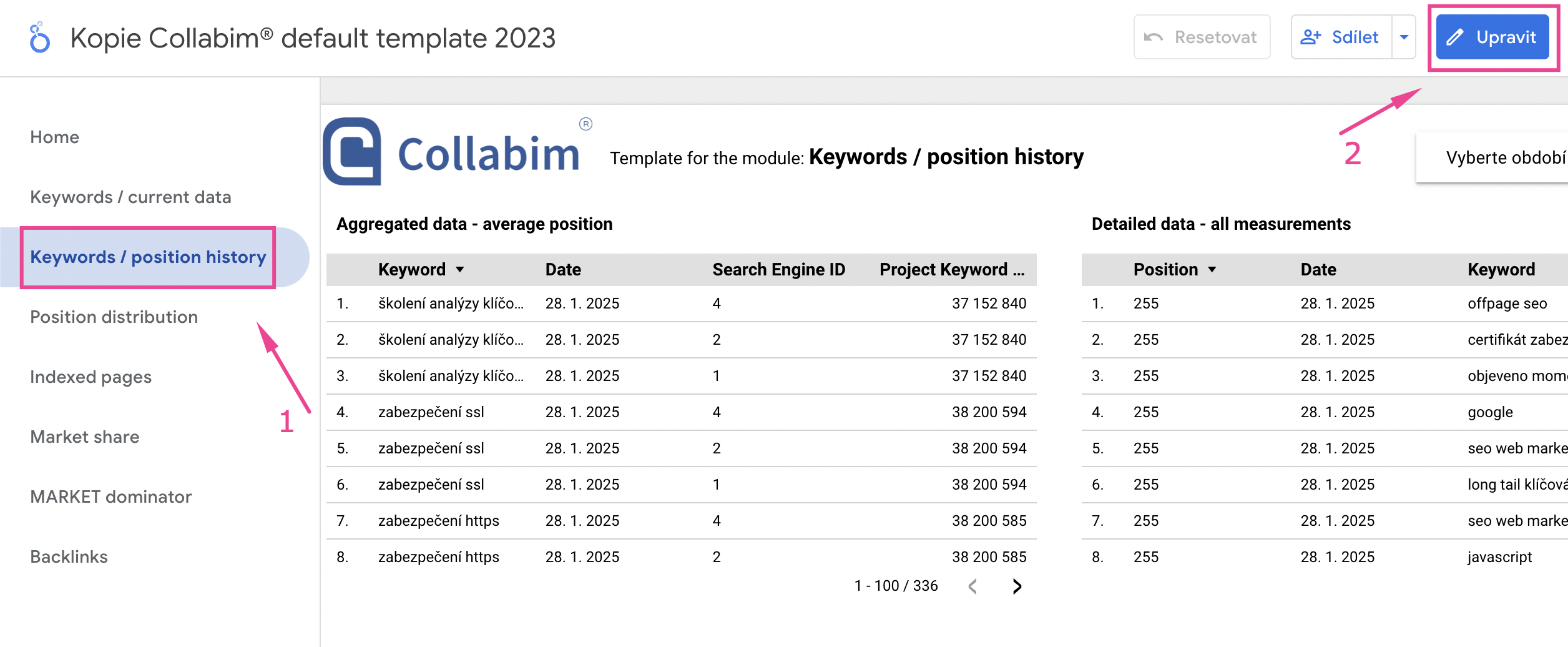Open the Sdílet dropdown arrow

point(1404,37)
